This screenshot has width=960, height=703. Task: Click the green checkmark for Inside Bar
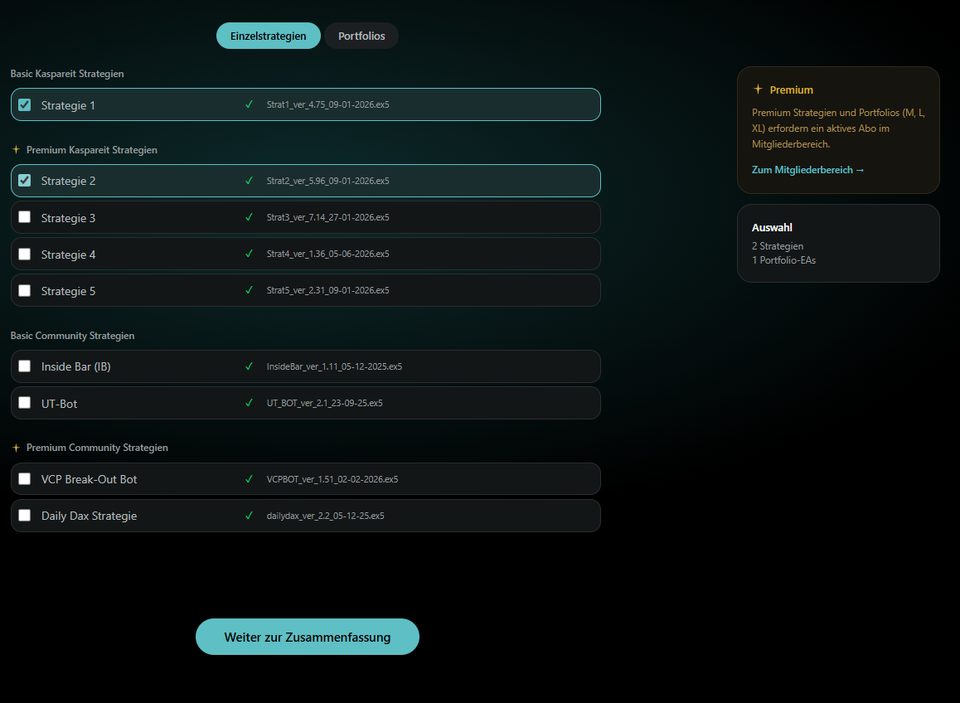[249, 366]
